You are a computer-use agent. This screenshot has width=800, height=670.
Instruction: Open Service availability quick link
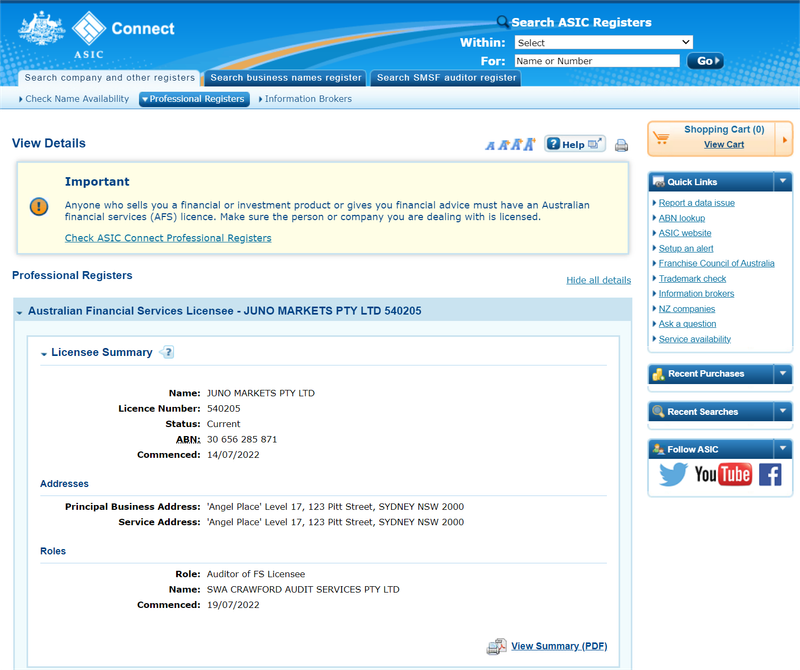pyautogui.click(x=694, y=339)
